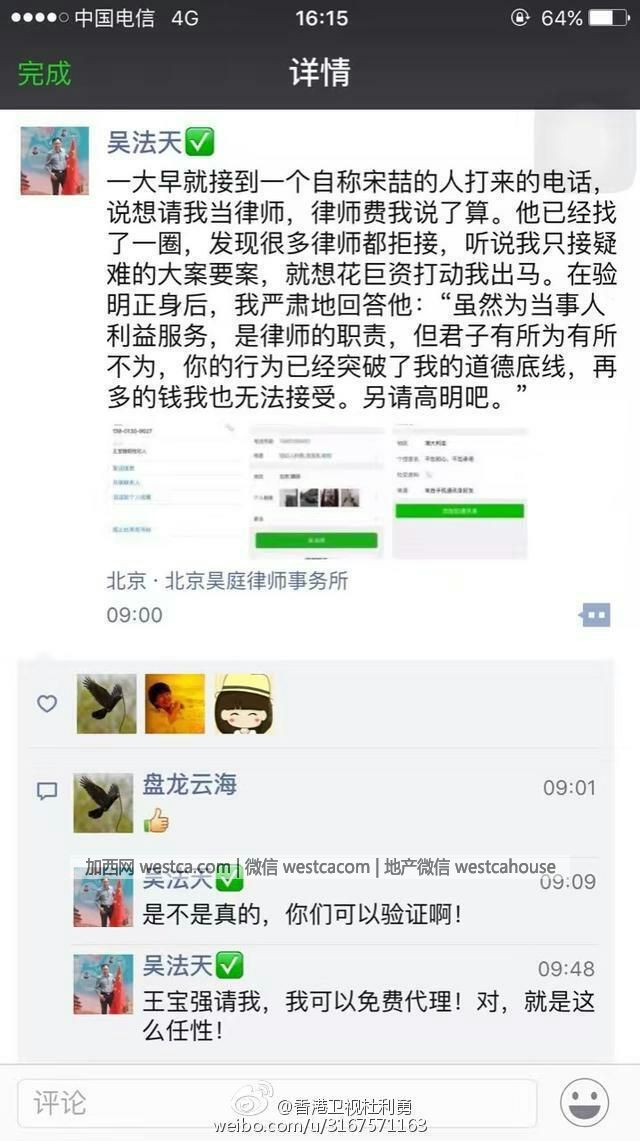This screenshot has width=640, height=1141.
Task: View third attached screenshot image
Action: click(x=460, y=491)
